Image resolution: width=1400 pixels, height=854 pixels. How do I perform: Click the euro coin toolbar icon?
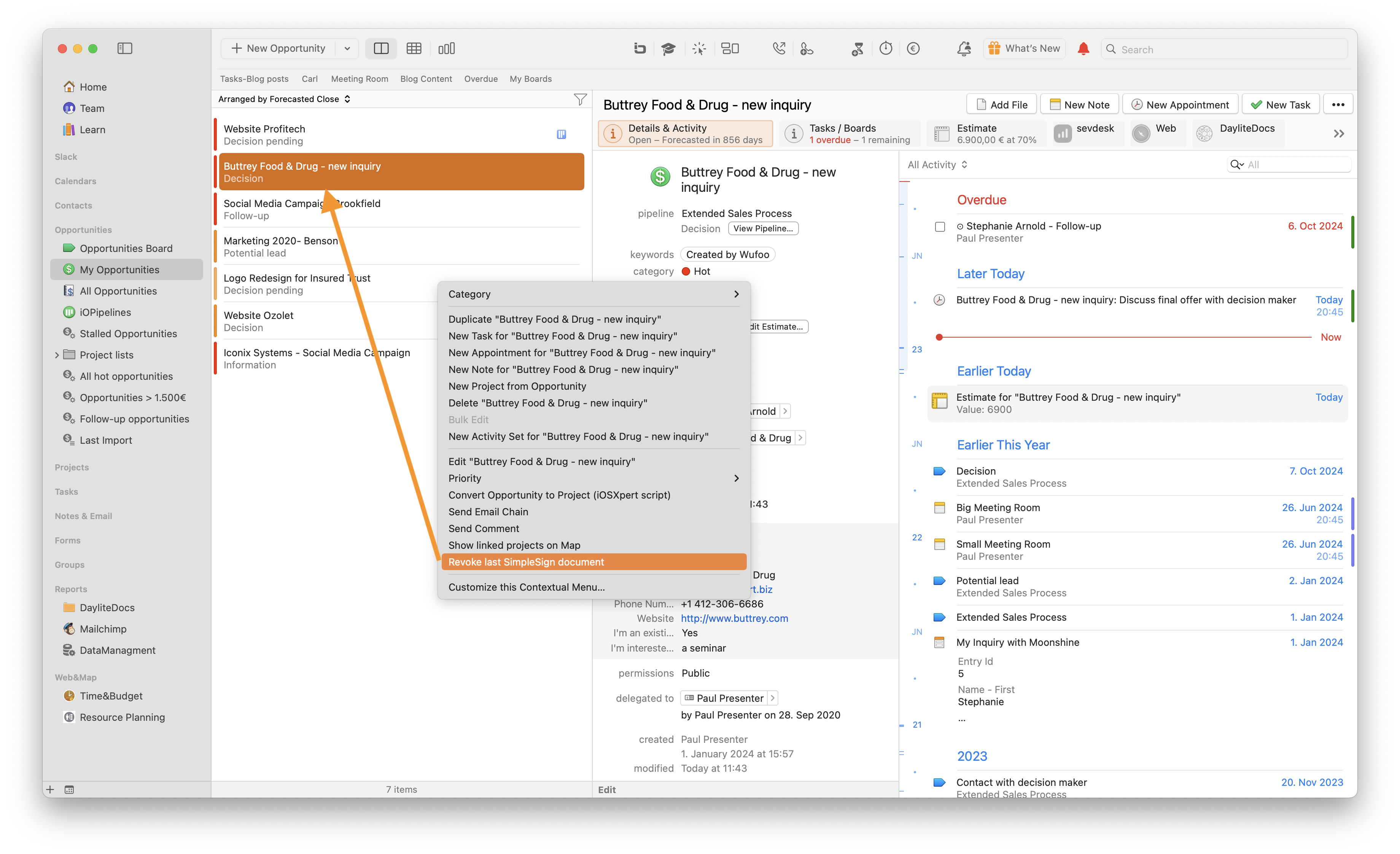tap(913, 49)
